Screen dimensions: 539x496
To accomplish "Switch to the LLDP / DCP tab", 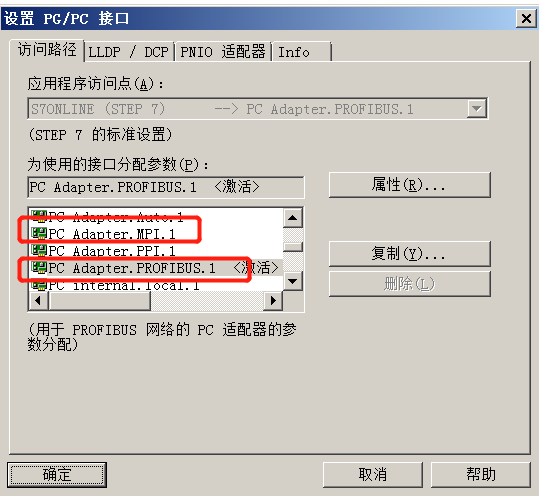I will tap(129, 52).
